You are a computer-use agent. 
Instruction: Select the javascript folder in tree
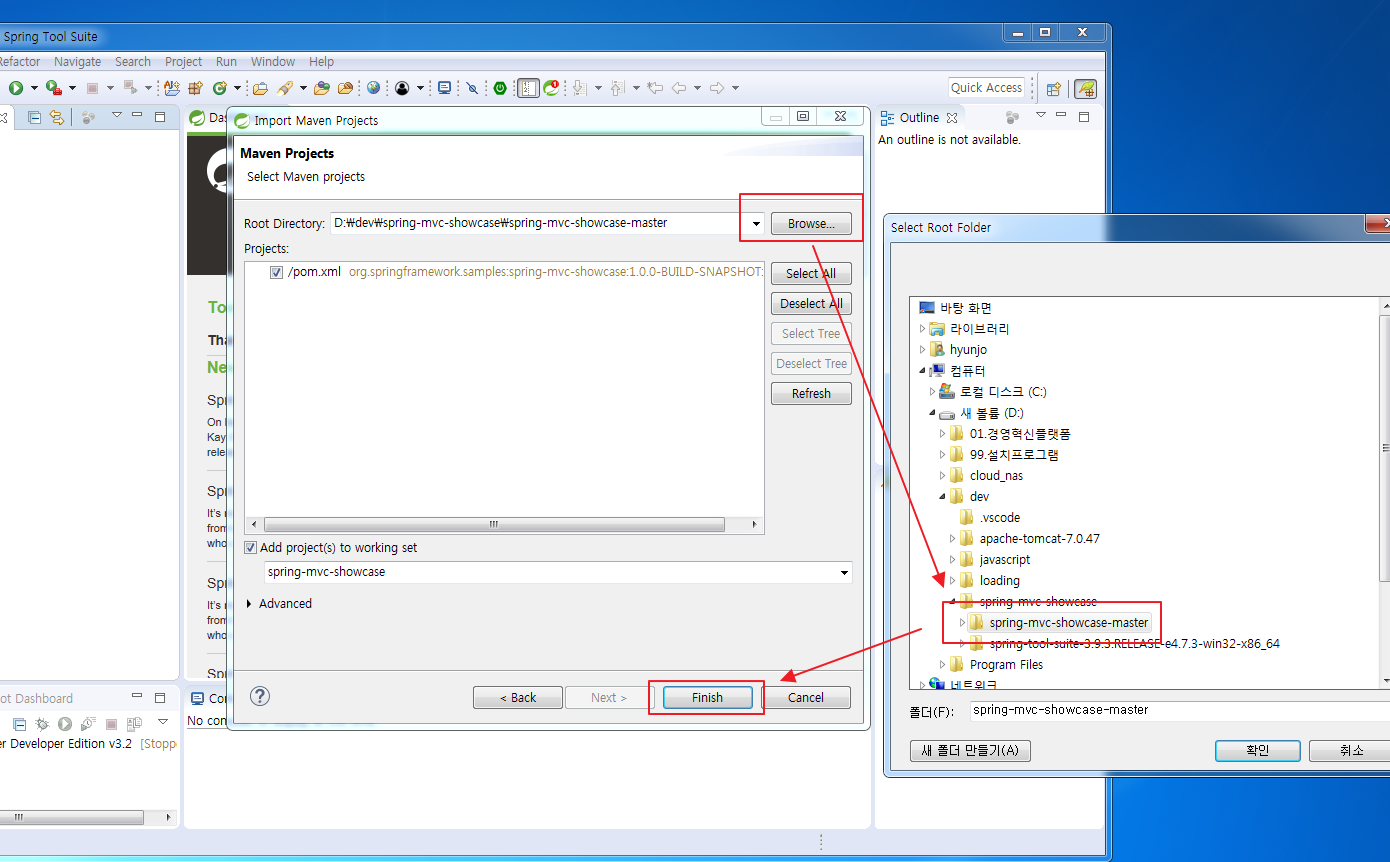point(994,560)
